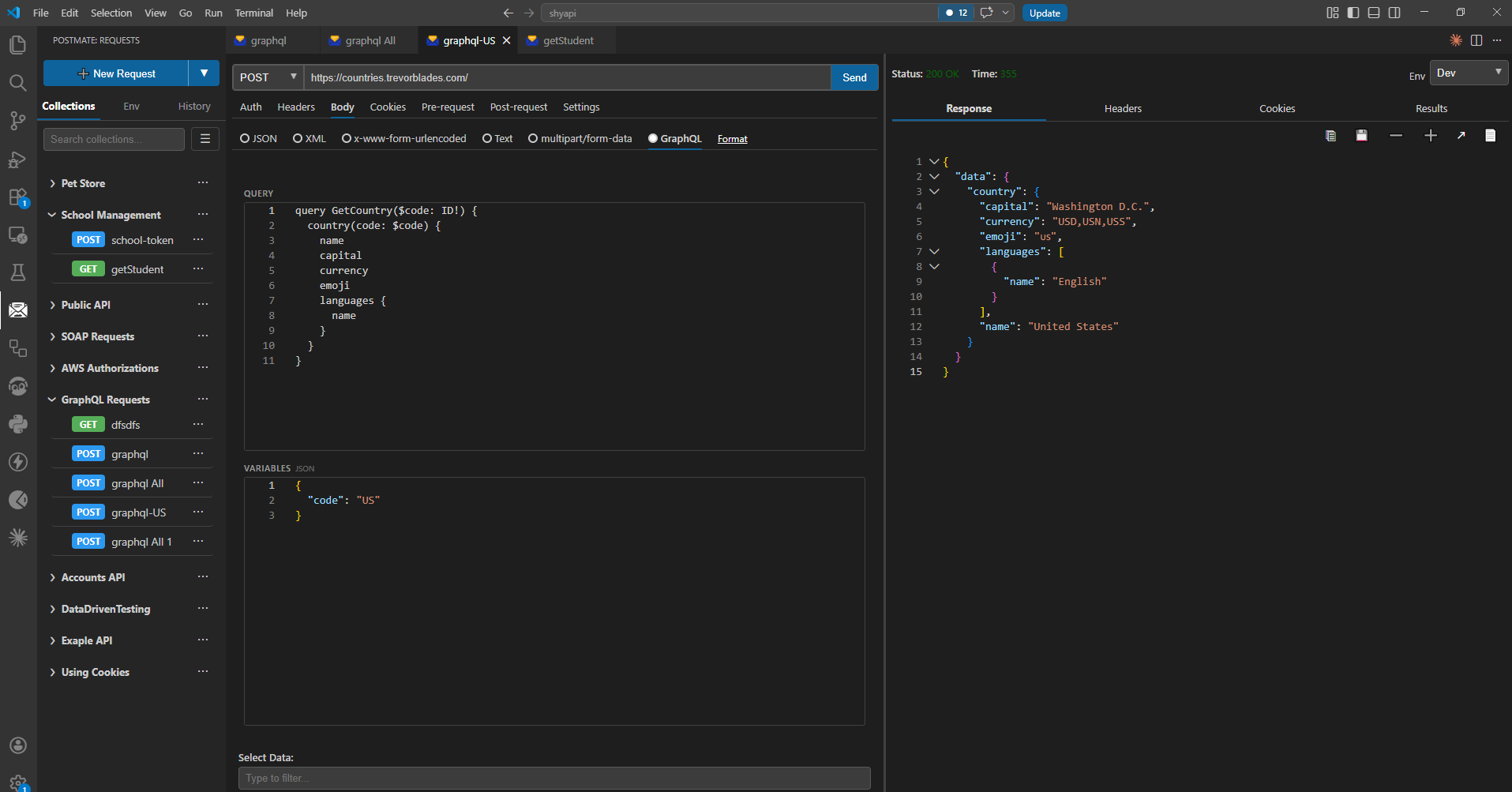Screen dimensions: 1512x792
Task: Open the Thunder lightning icon view
Action: point(17,462)
